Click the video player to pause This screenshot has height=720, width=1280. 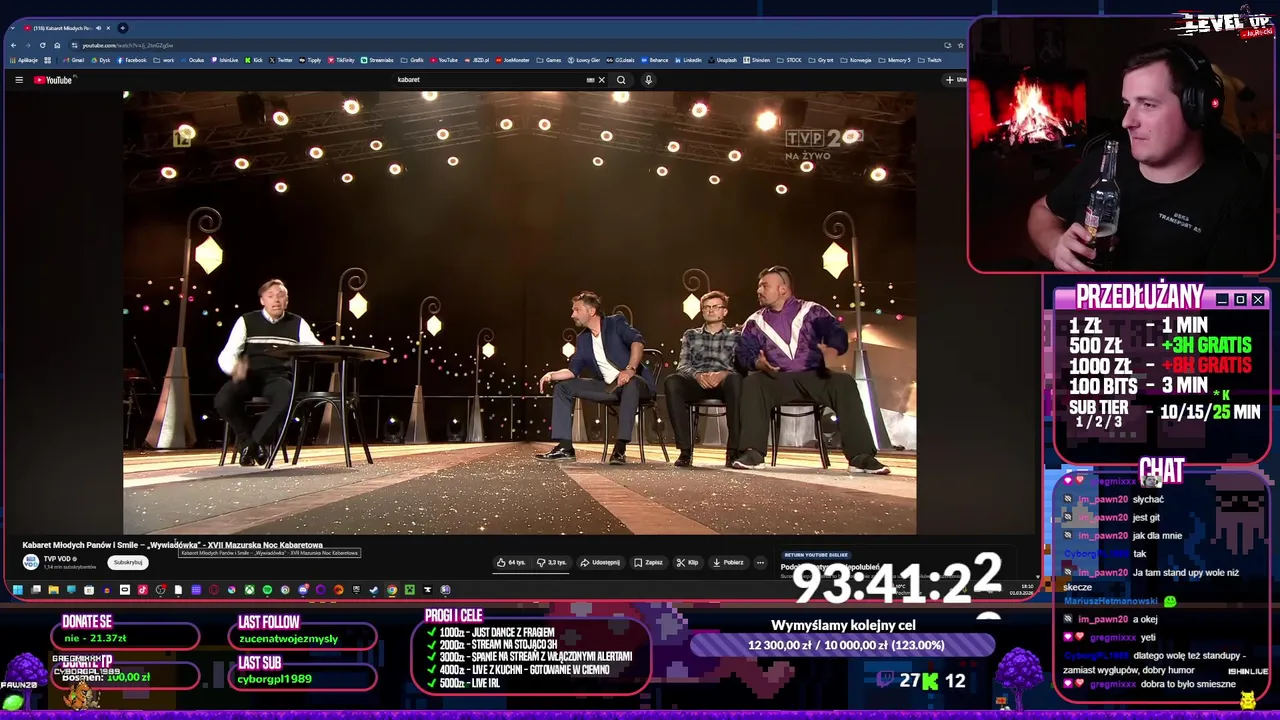[x=519, y=312]
